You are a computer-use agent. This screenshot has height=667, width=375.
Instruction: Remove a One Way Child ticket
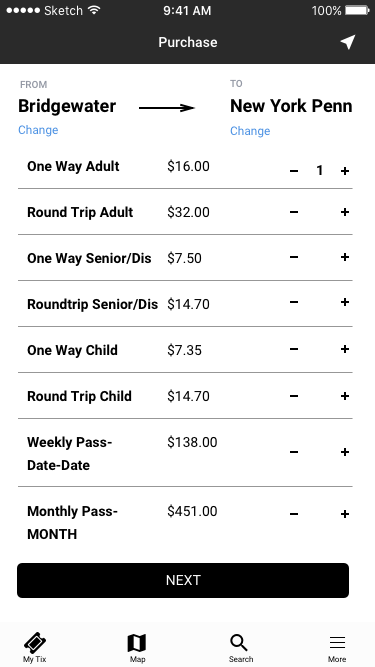click(x=294, y=349)
